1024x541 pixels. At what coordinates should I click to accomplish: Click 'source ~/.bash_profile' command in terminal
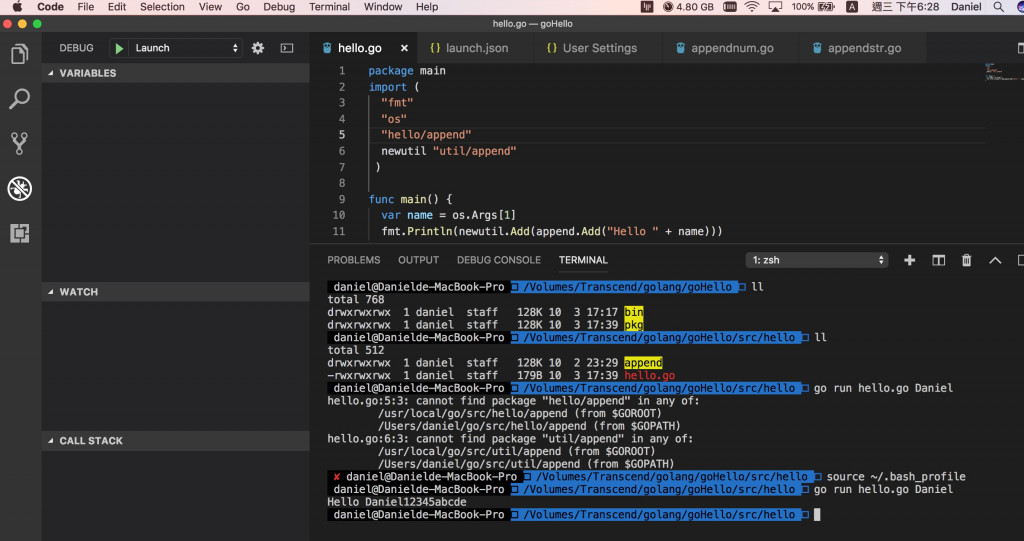click(896, 477)
